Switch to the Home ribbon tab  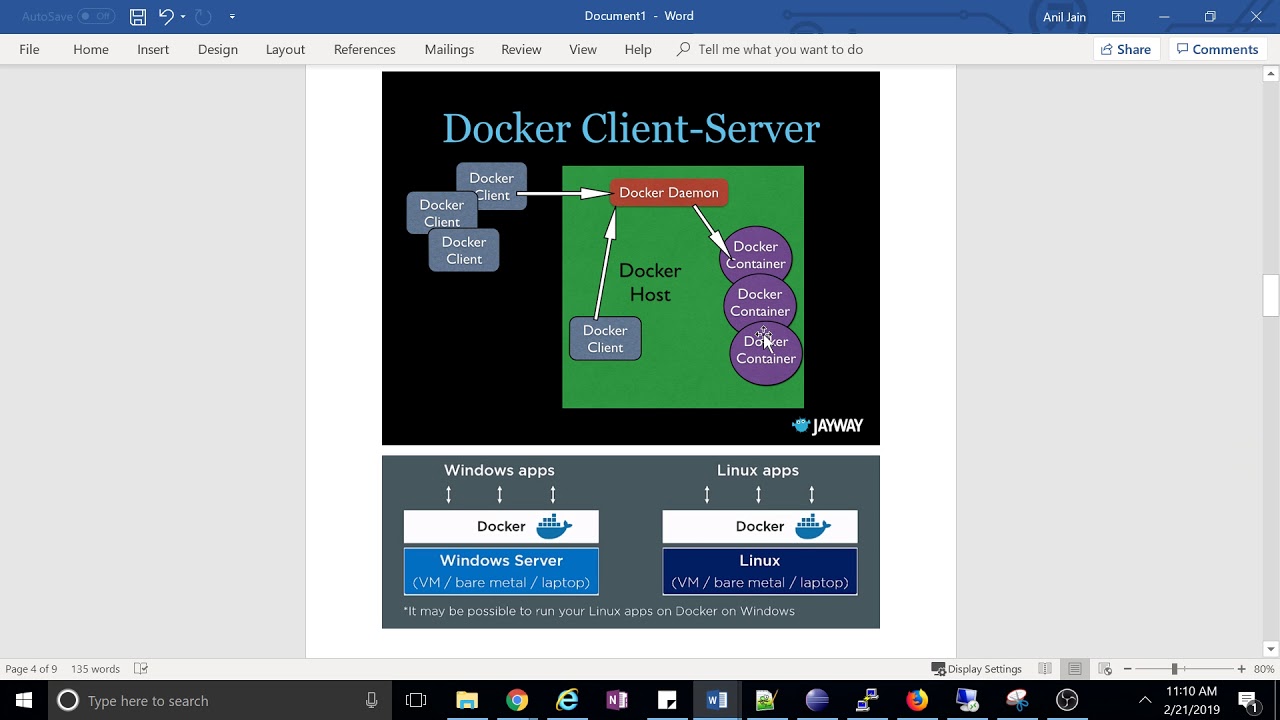[x=91, y=49]
